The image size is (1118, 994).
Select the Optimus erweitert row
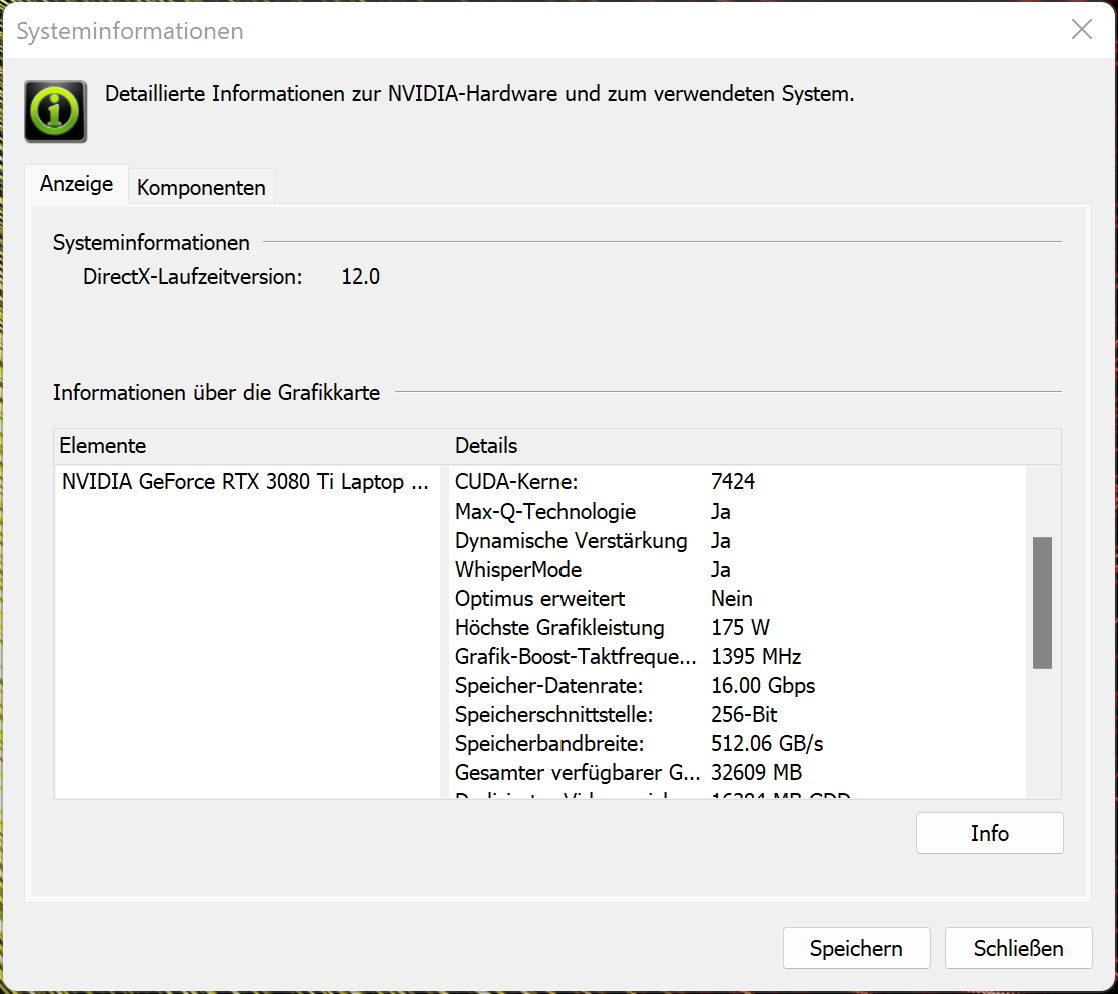click(738, 598)
